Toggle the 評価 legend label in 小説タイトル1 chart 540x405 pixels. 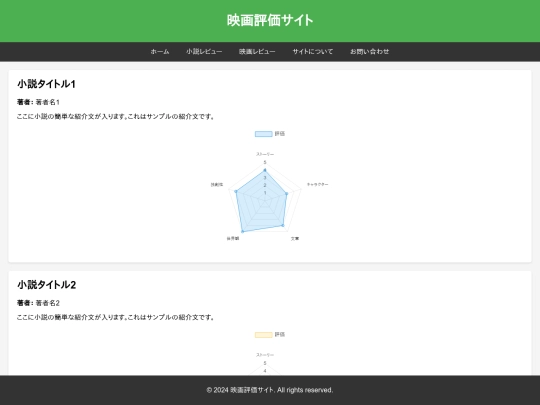[x=280, y=134]
